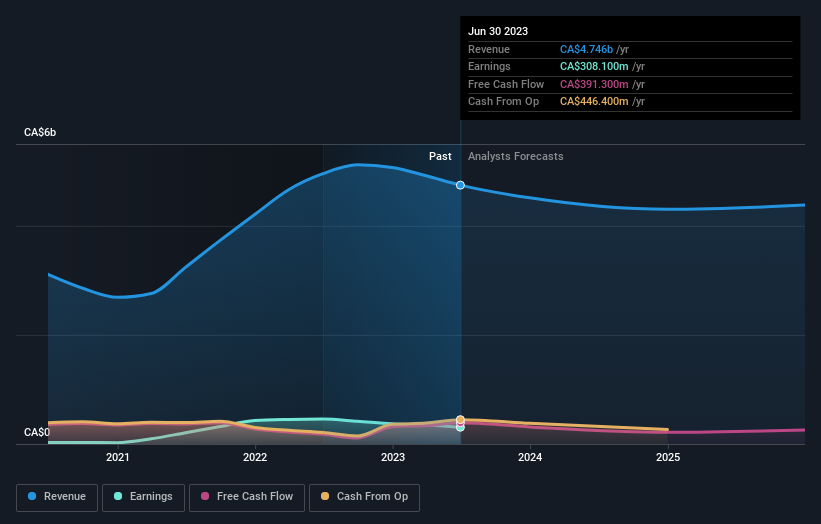Select the revenue data point at Jun 2023

coord(460,185)
